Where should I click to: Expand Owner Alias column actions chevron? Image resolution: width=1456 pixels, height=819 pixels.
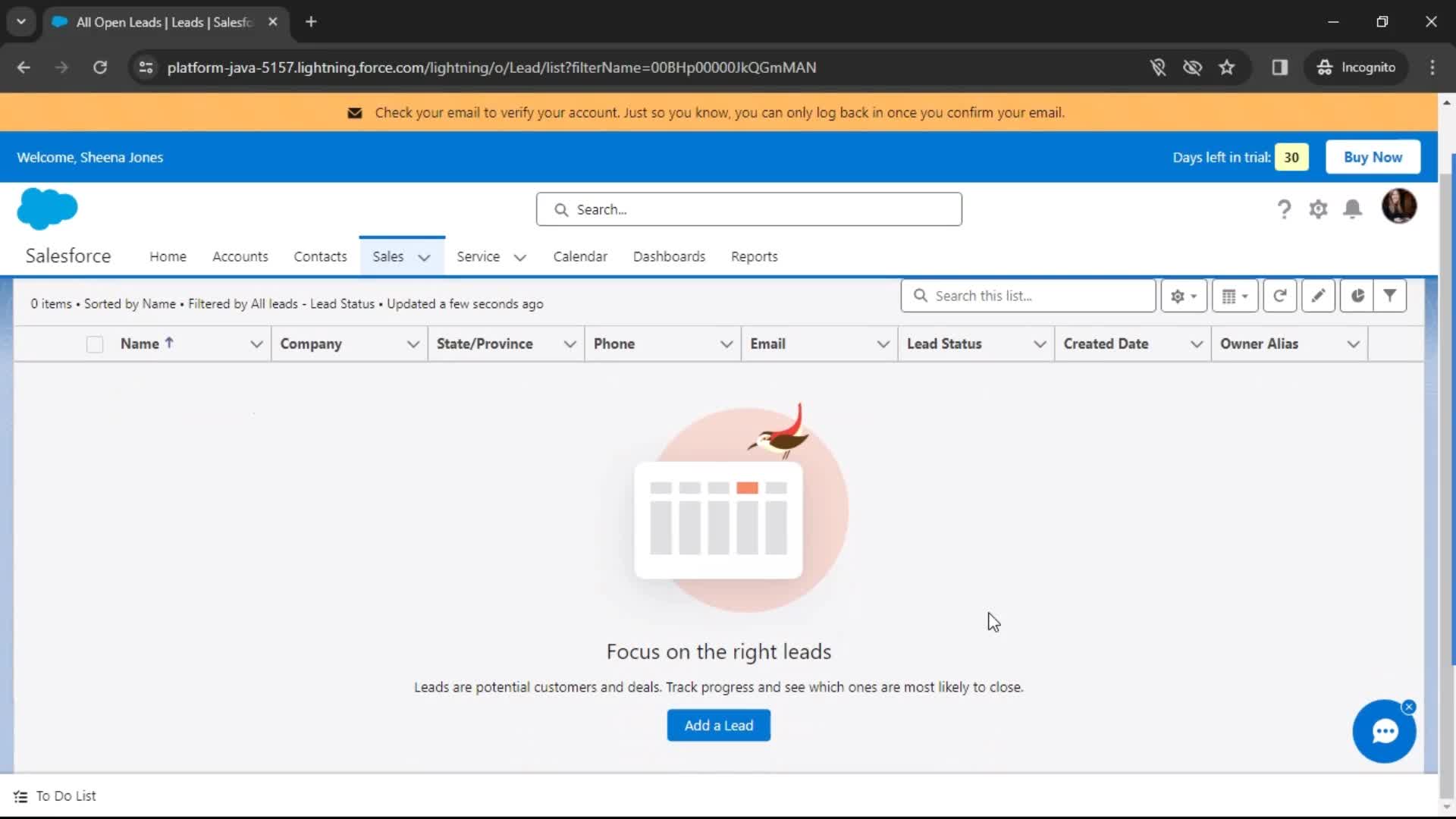pos(1354,344)
